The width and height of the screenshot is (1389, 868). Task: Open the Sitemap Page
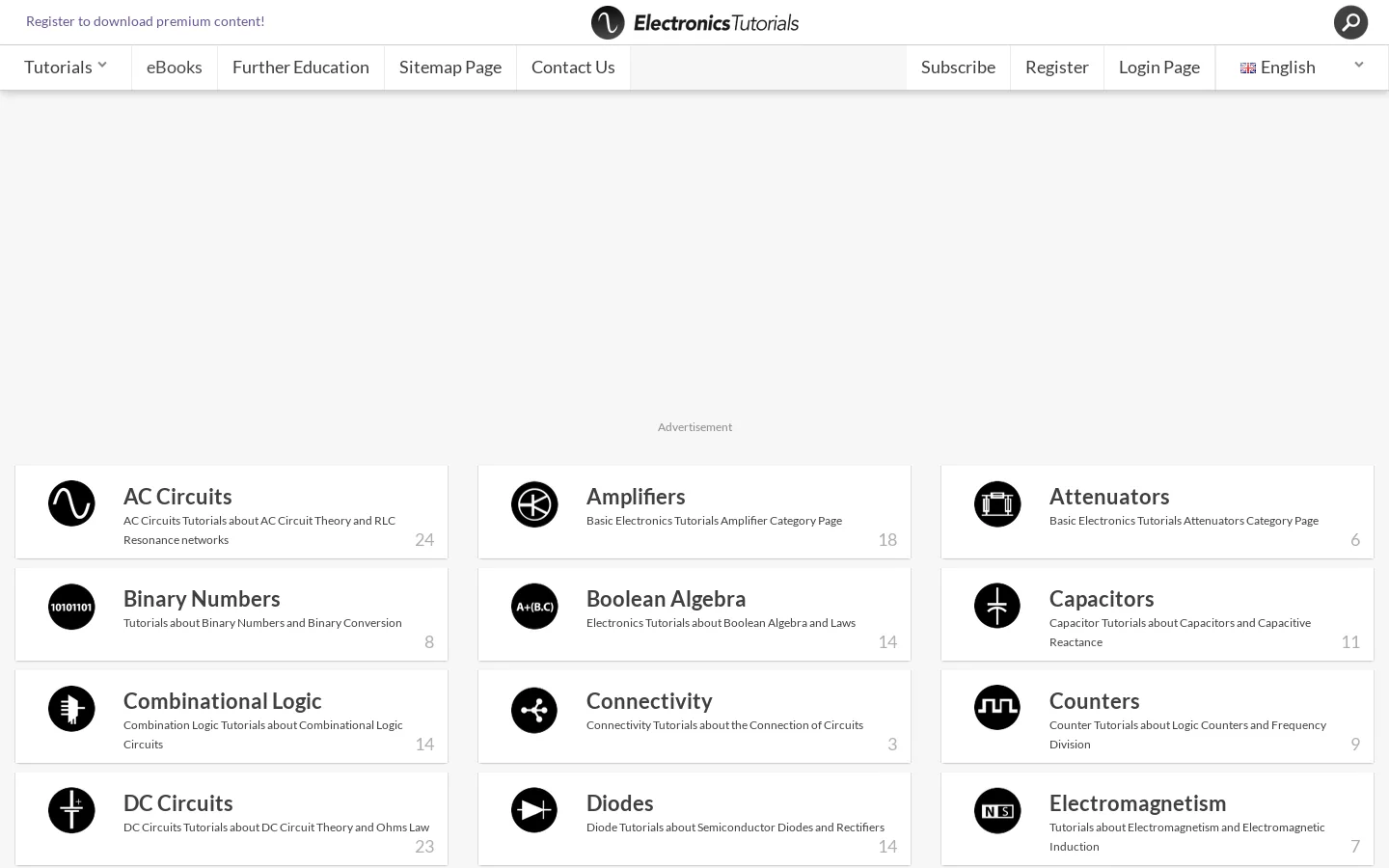tap(450, 68)
